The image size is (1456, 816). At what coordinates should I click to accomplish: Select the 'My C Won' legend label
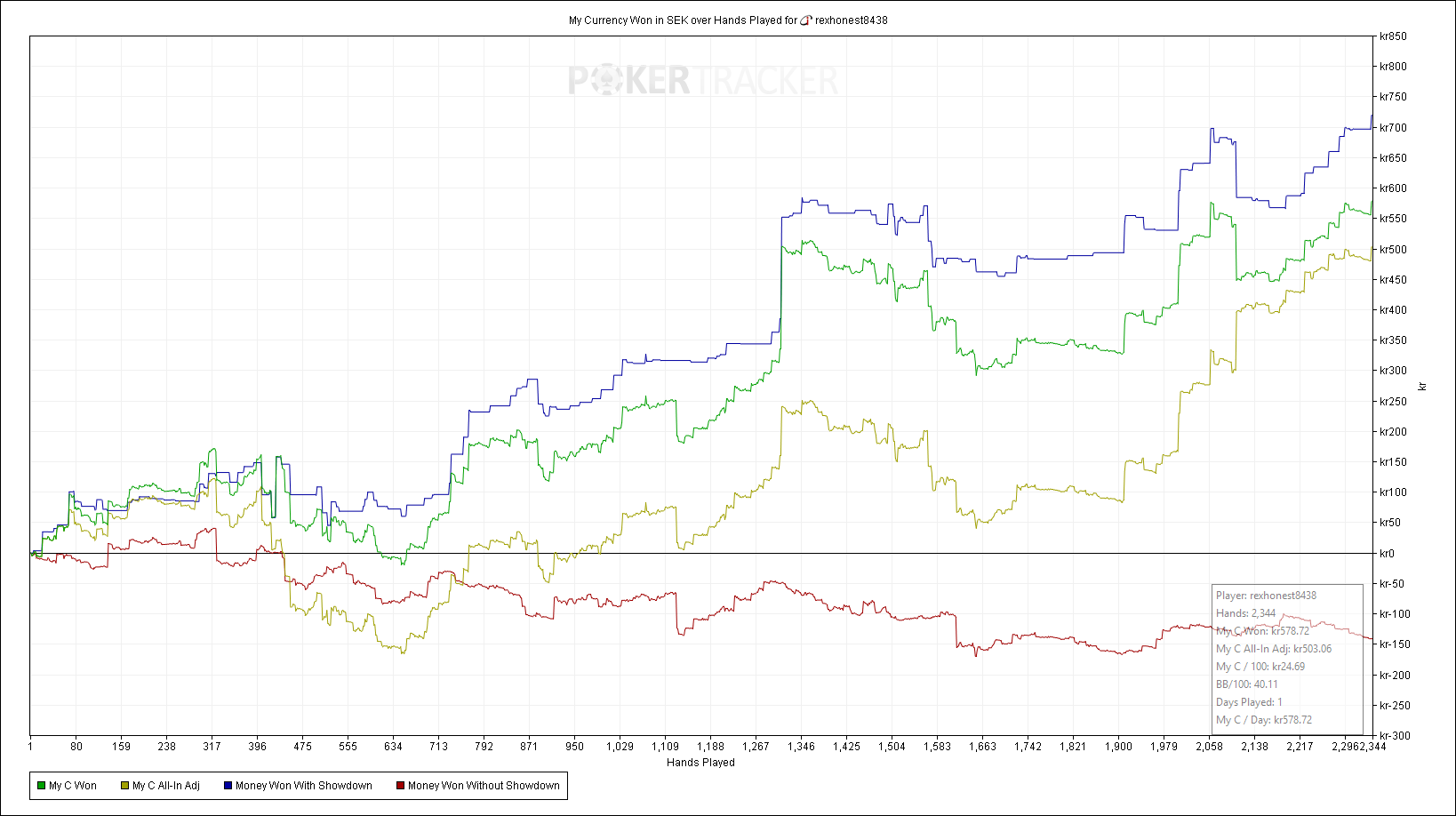click(73, 786)
